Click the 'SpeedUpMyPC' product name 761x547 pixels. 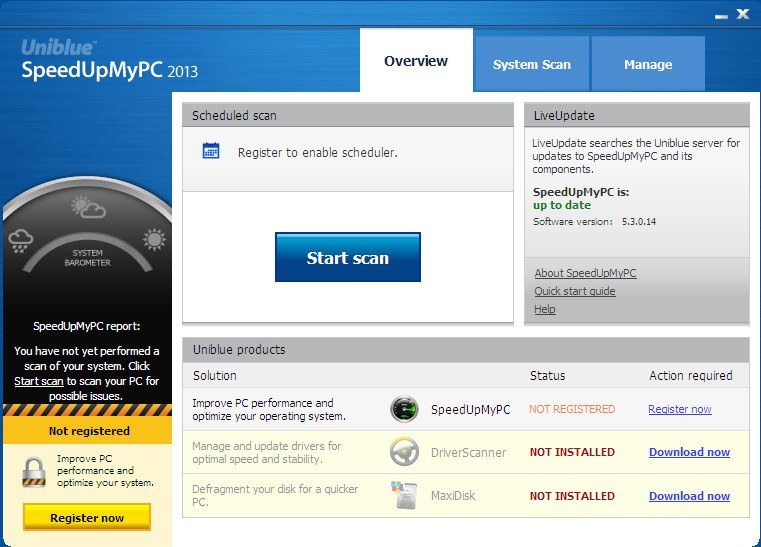470,410
